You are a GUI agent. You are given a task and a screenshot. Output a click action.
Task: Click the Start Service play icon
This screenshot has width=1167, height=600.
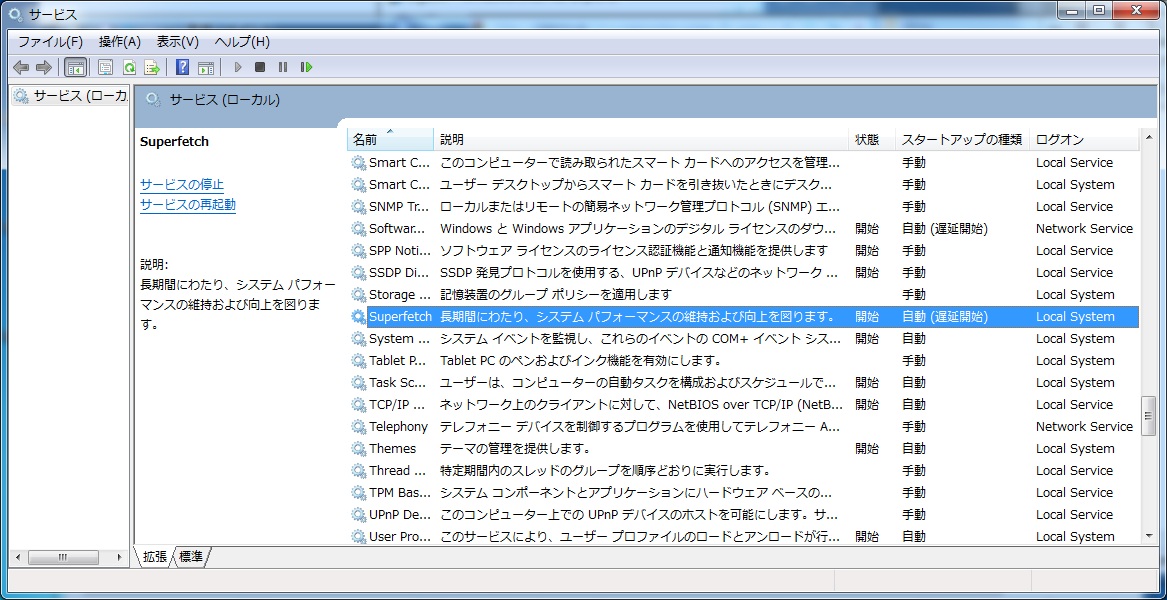(x=238, y=67)
